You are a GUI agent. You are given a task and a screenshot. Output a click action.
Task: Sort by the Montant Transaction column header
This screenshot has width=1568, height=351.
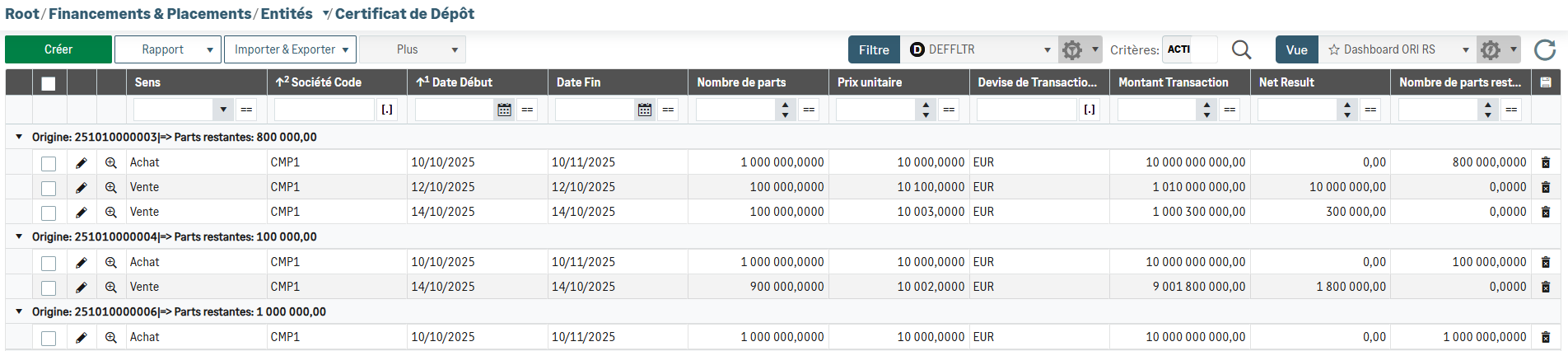click(1173, 82)
